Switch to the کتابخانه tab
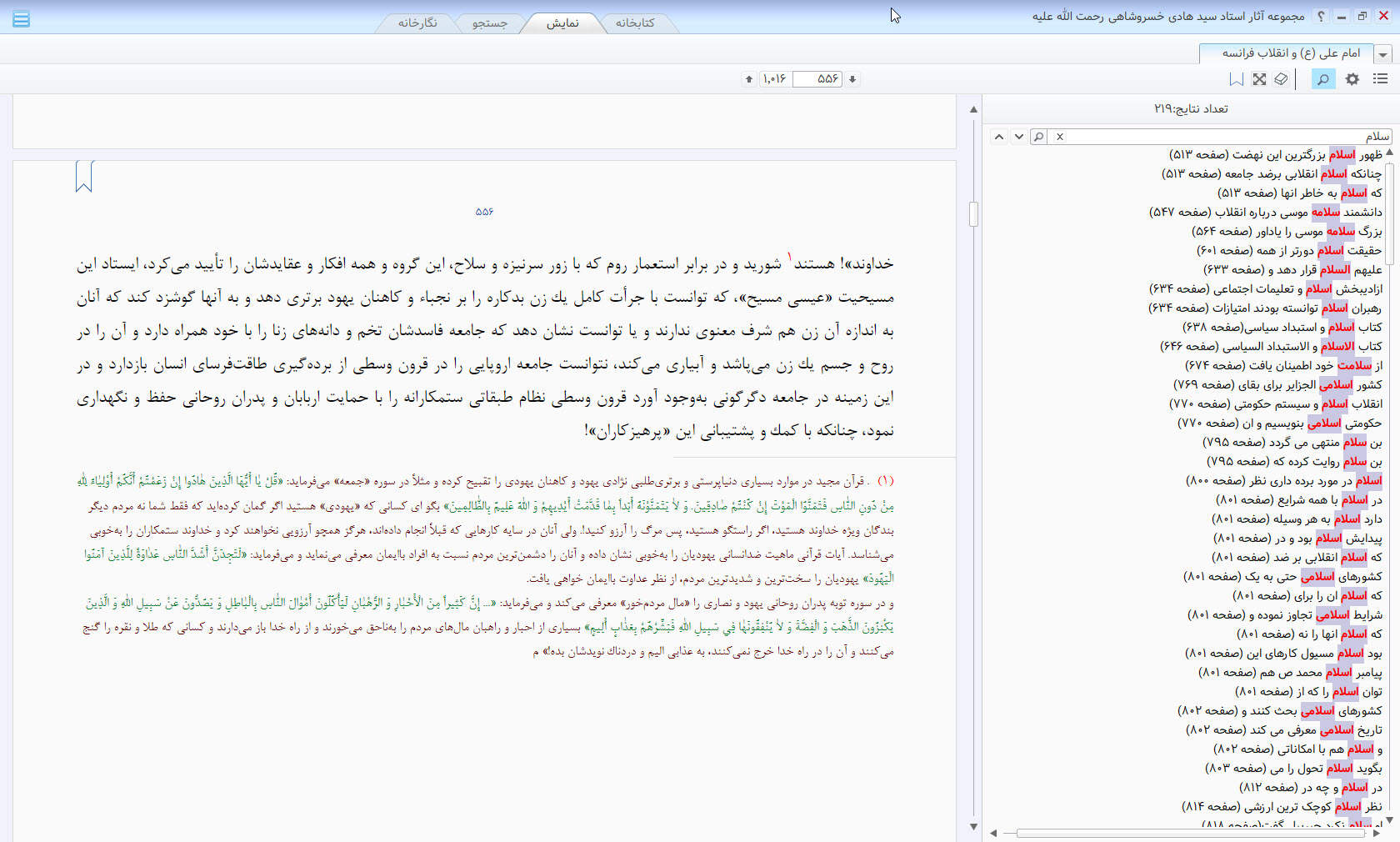 tap(634, 23)
